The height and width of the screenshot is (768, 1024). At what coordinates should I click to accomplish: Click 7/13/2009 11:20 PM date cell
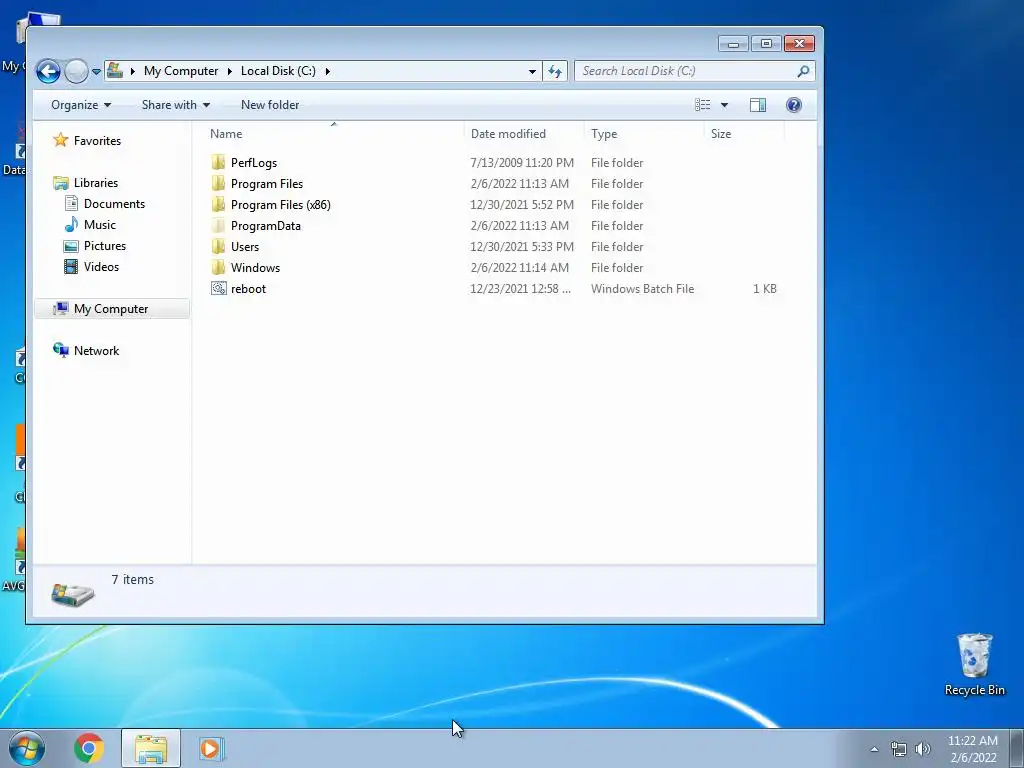(522, 163)
